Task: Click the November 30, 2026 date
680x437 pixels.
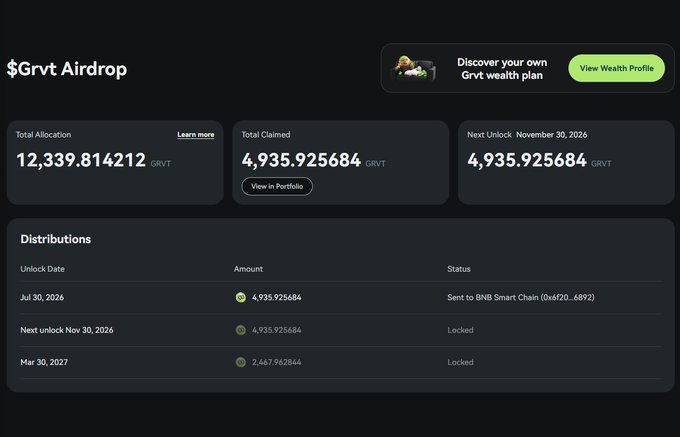Action: click(552, 135)
